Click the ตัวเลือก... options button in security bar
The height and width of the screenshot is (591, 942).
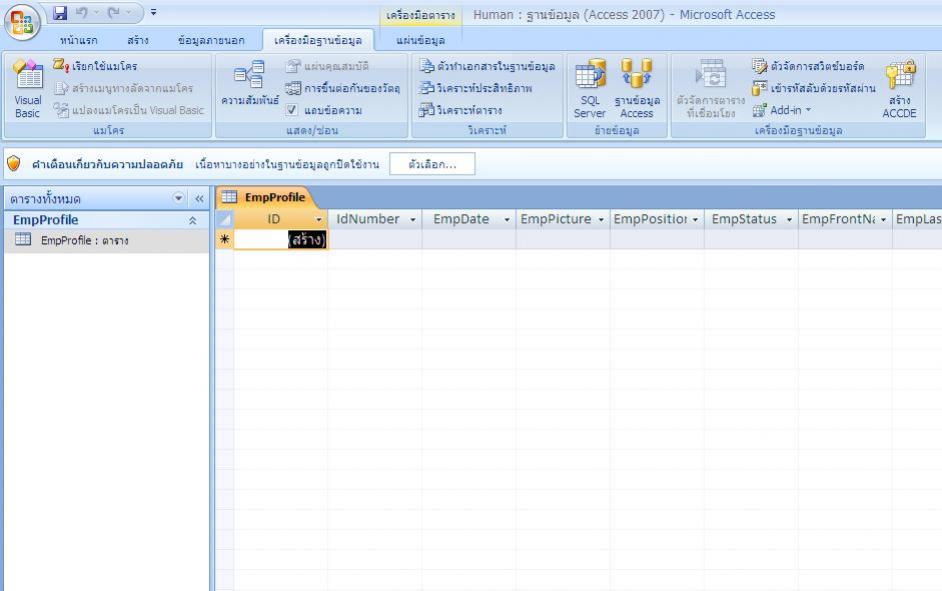[432, 164]
